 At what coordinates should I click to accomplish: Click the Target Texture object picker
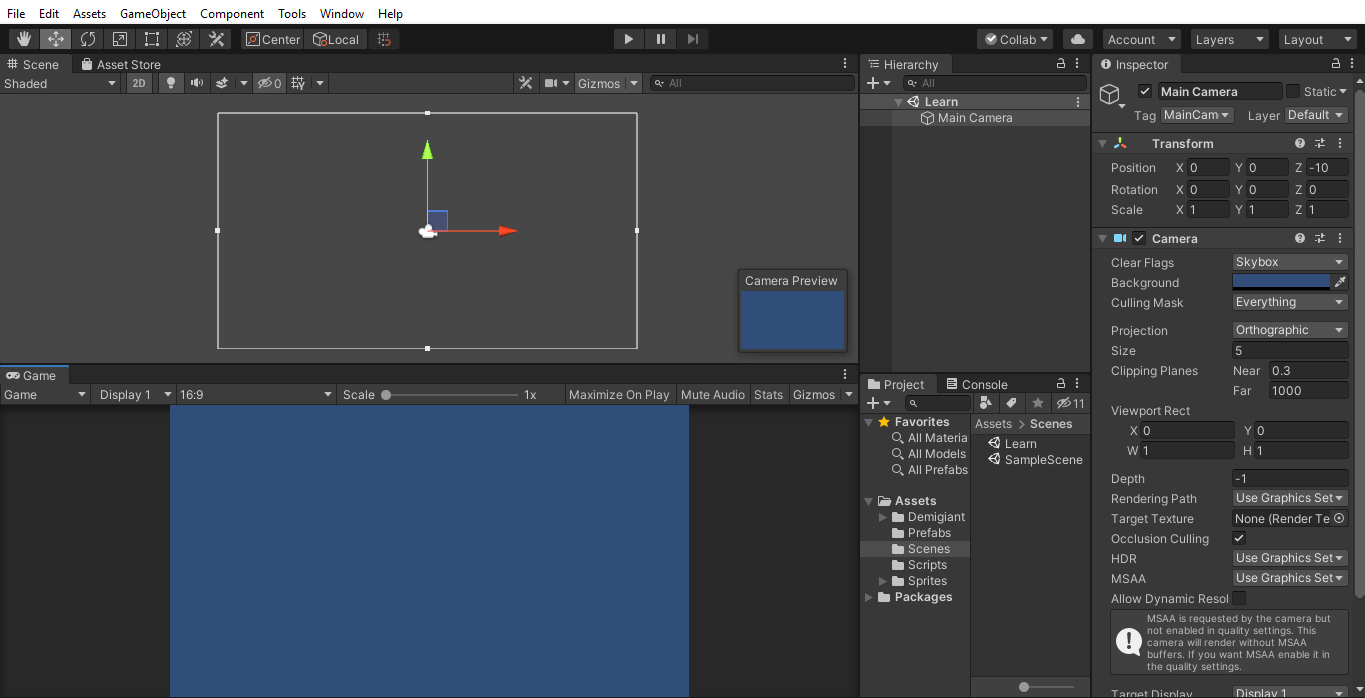pyautogui.click(x=1339, y=518)
